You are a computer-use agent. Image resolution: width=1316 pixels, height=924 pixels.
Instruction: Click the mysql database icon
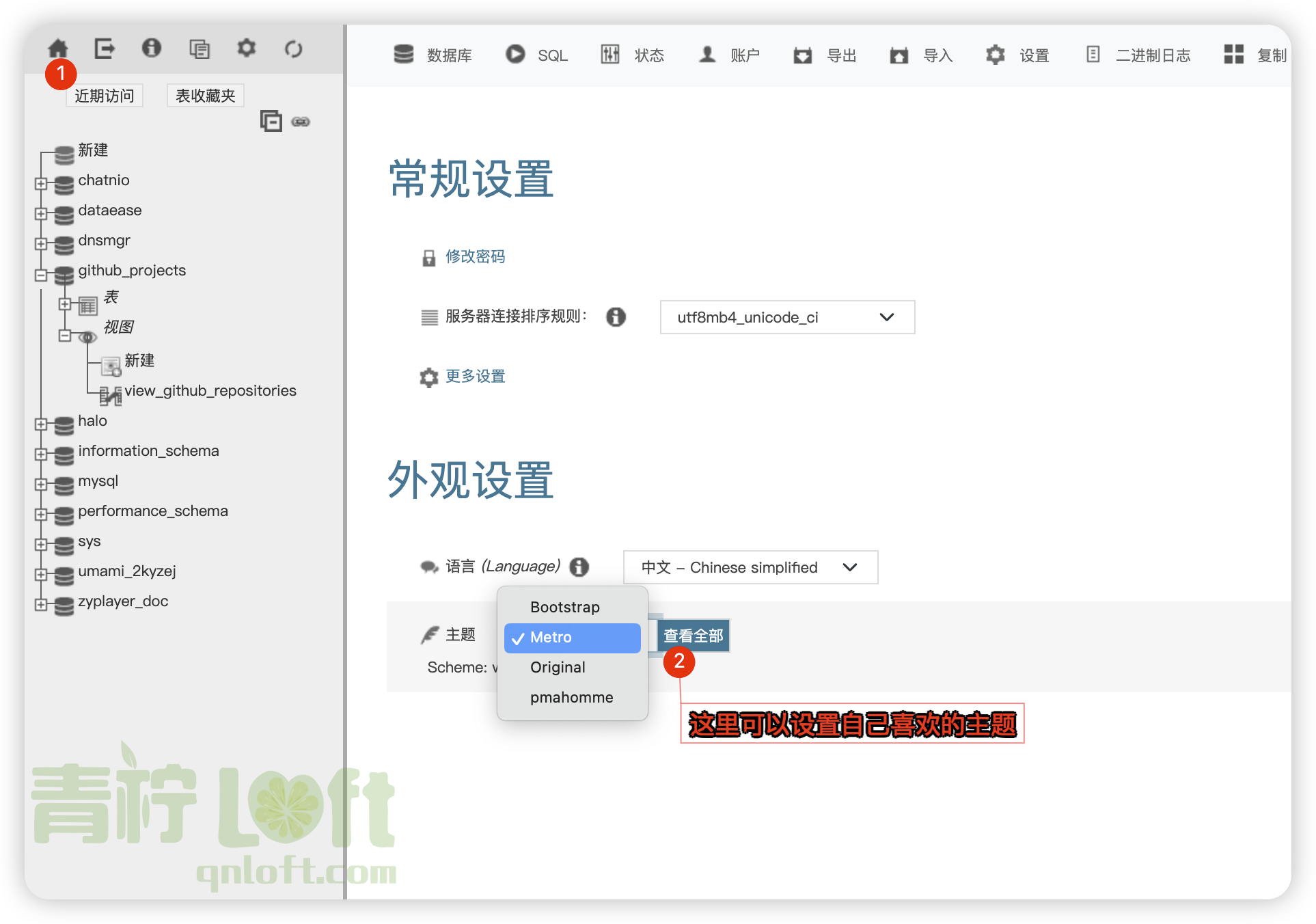click(64, 485)
